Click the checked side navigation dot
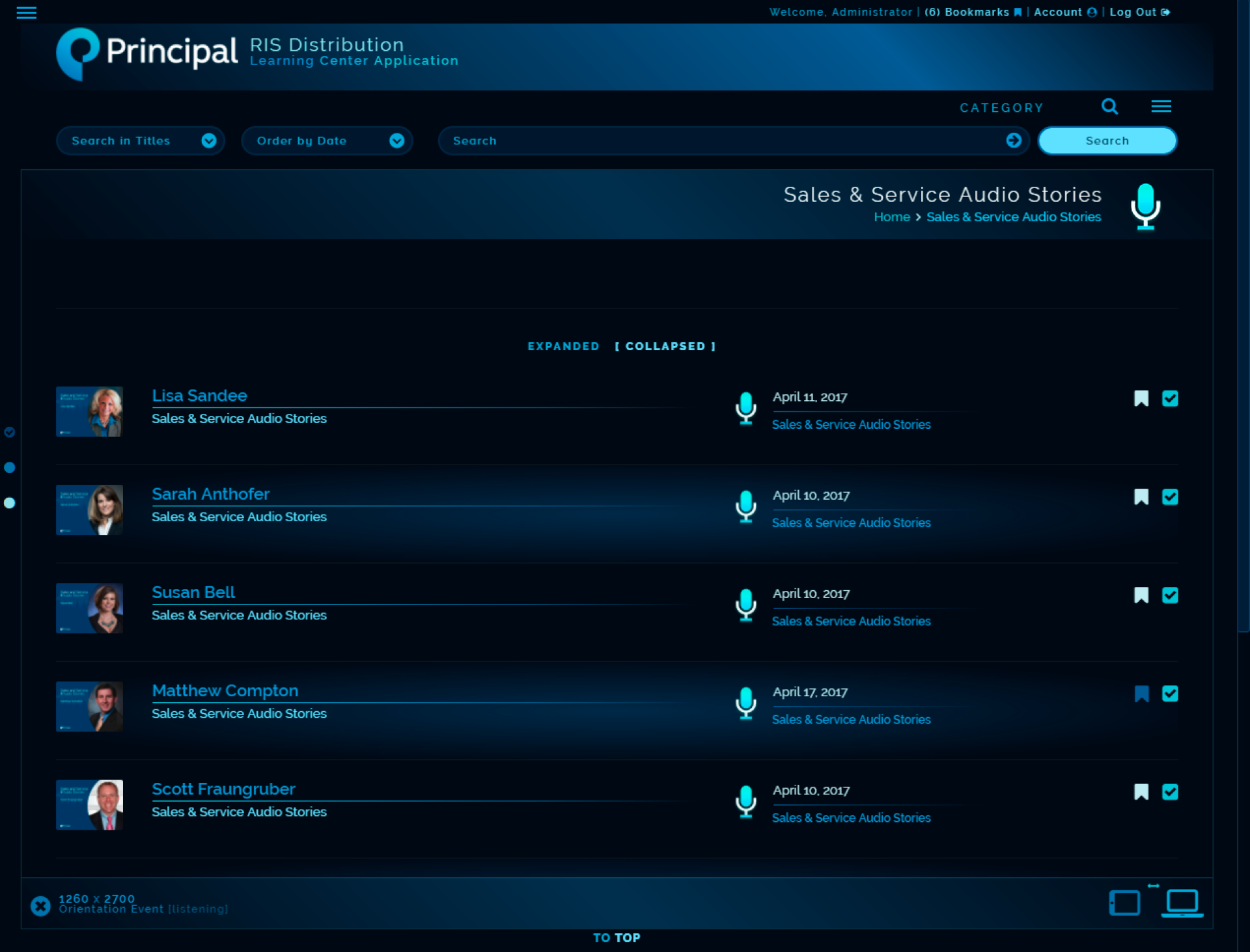This screenshot has height=952, width=1250. point(9,432)
